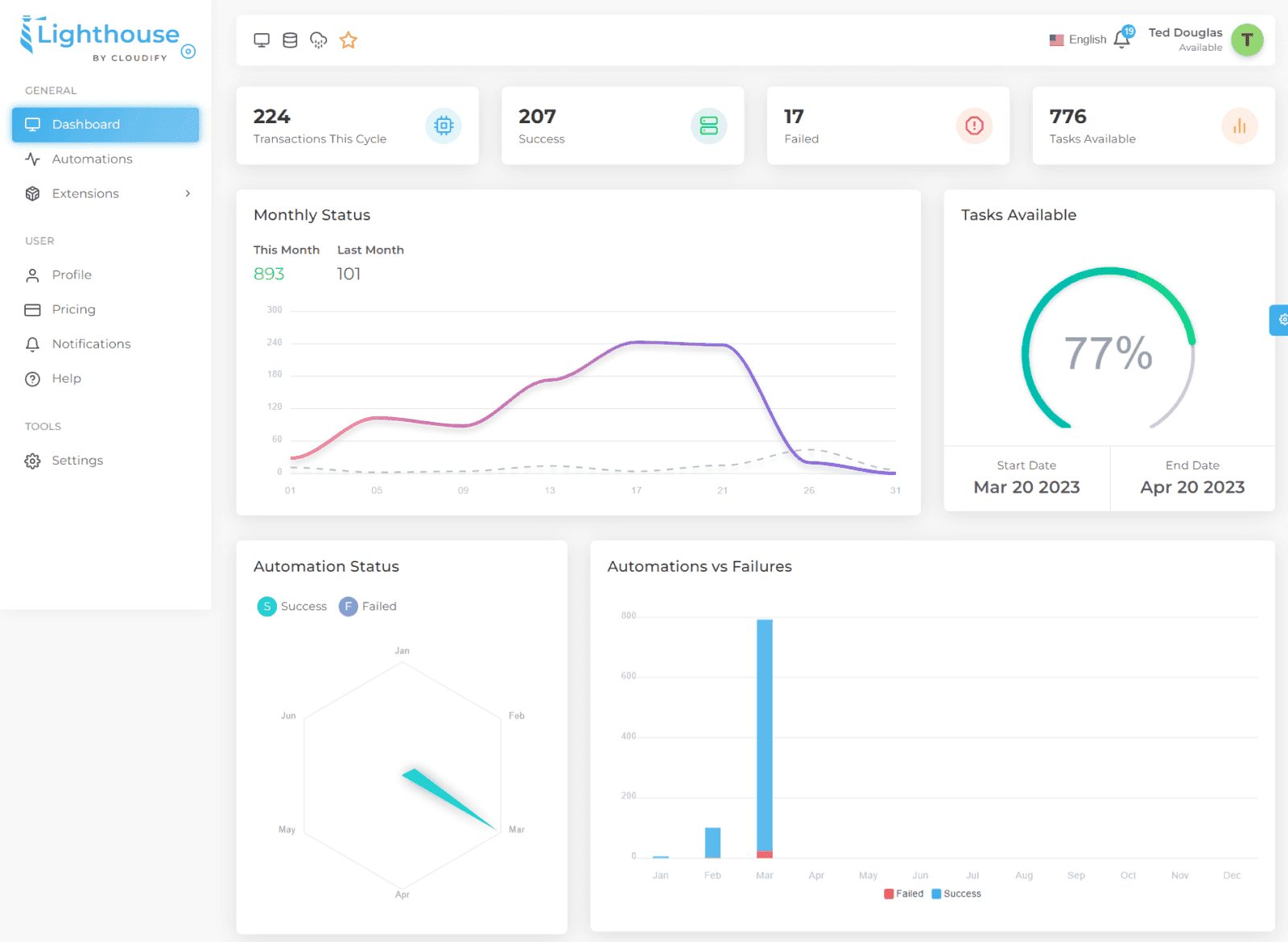Click the Automations vs Failures heading
Viewport: 1288px width, 942px height.
pyautogui.click(x=700, y=567)
